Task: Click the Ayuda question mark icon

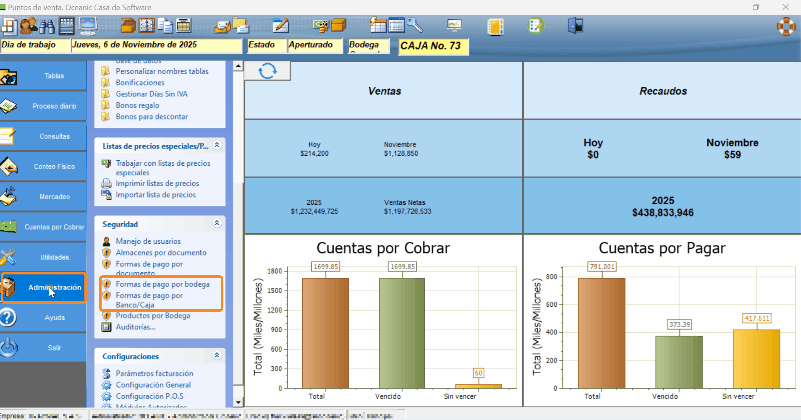Action: pos(8,317)
